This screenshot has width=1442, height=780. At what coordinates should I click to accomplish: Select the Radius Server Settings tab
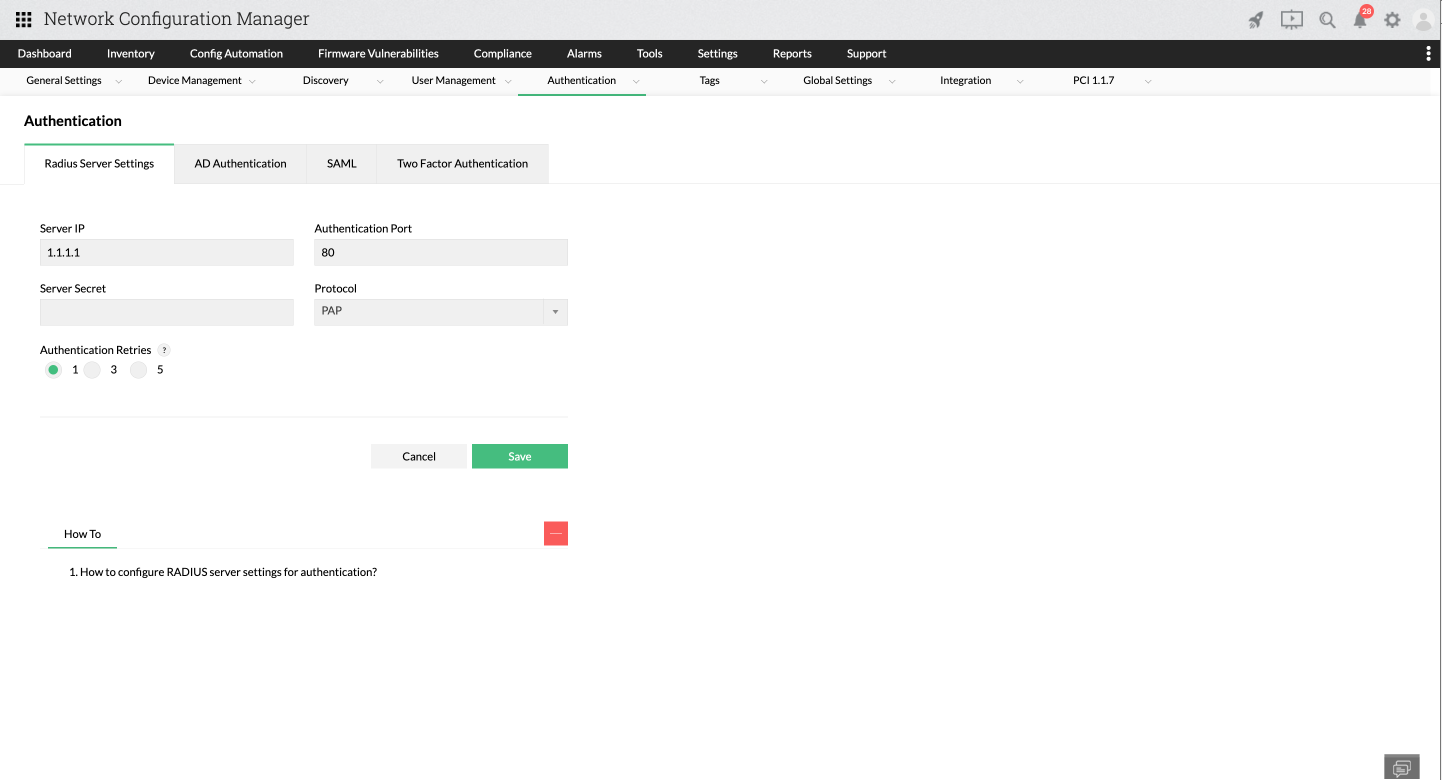pos(99,164)
